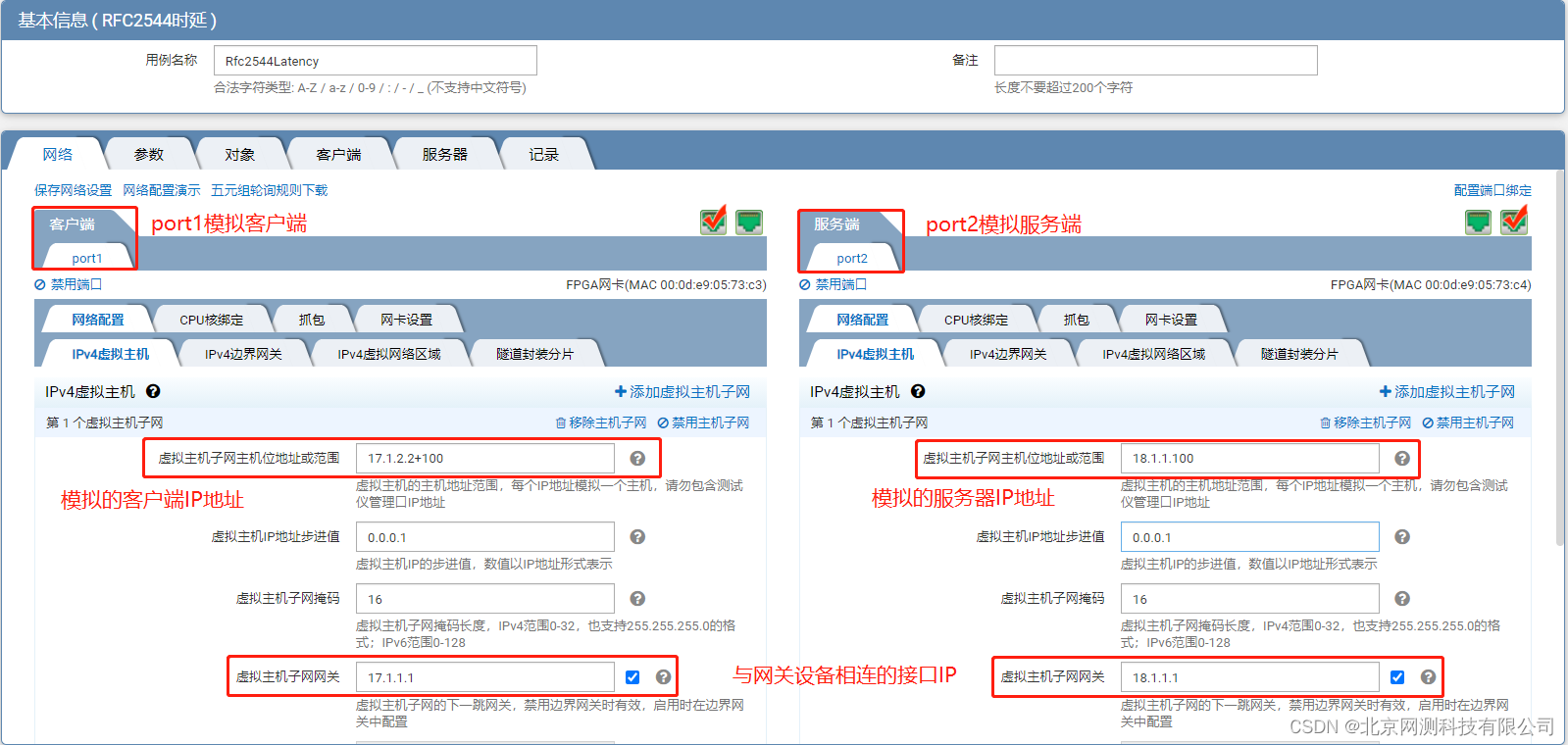This screenshot has width=1568, height=745.
Task: Open help for client host address range 17.1.2.2+100
Action: coord(637,458)
